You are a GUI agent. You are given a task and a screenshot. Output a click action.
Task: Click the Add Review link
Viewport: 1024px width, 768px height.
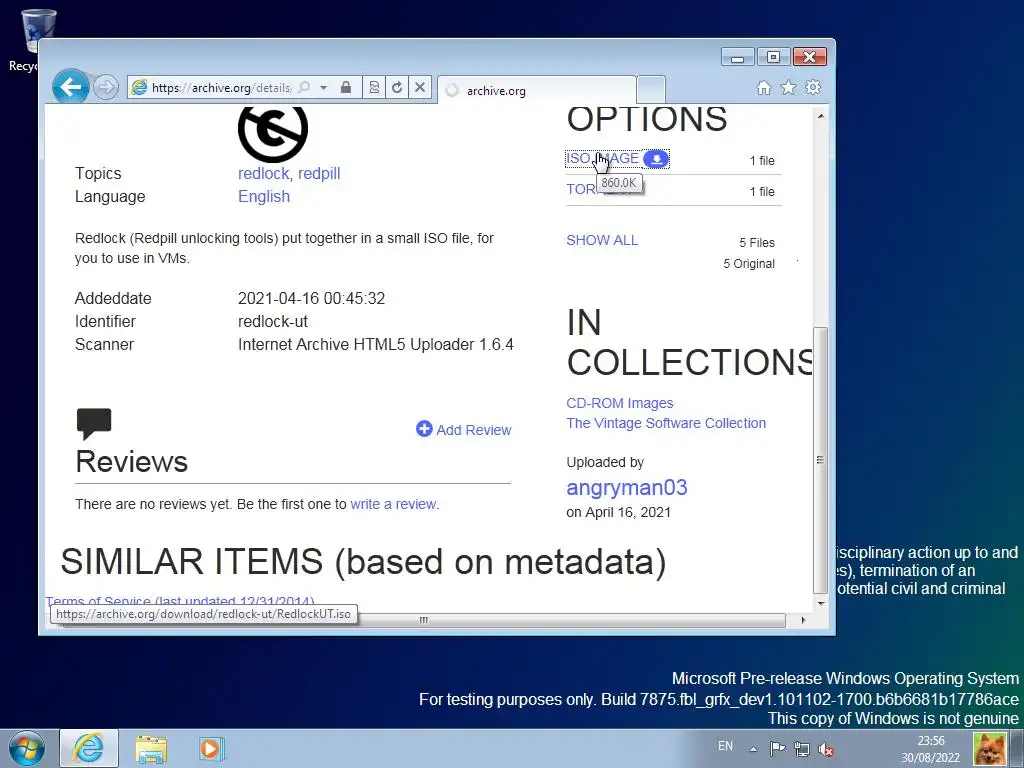[x=473, y=430]
